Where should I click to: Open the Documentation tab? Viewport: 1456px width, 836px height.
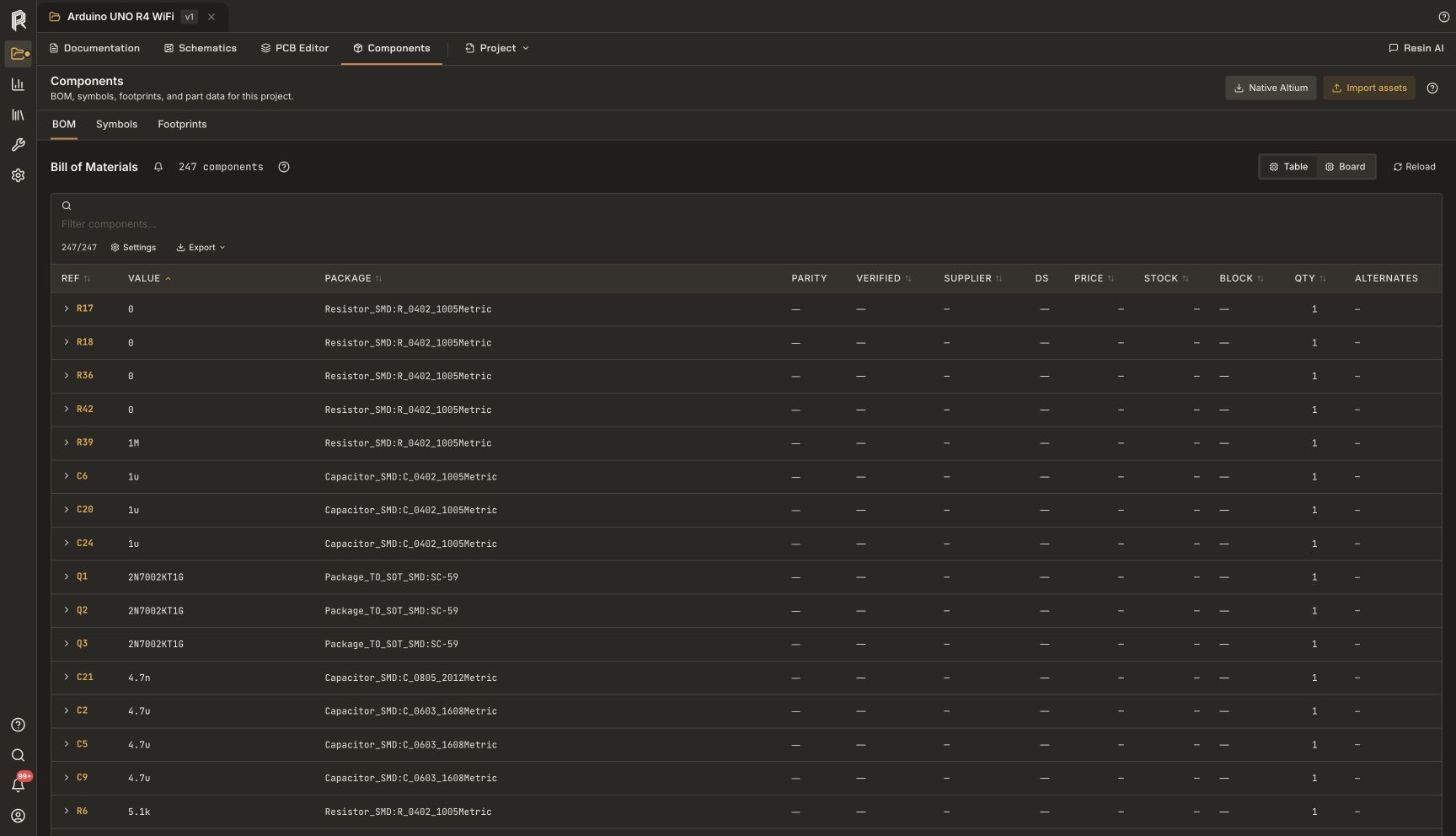(x=94, y=48)
